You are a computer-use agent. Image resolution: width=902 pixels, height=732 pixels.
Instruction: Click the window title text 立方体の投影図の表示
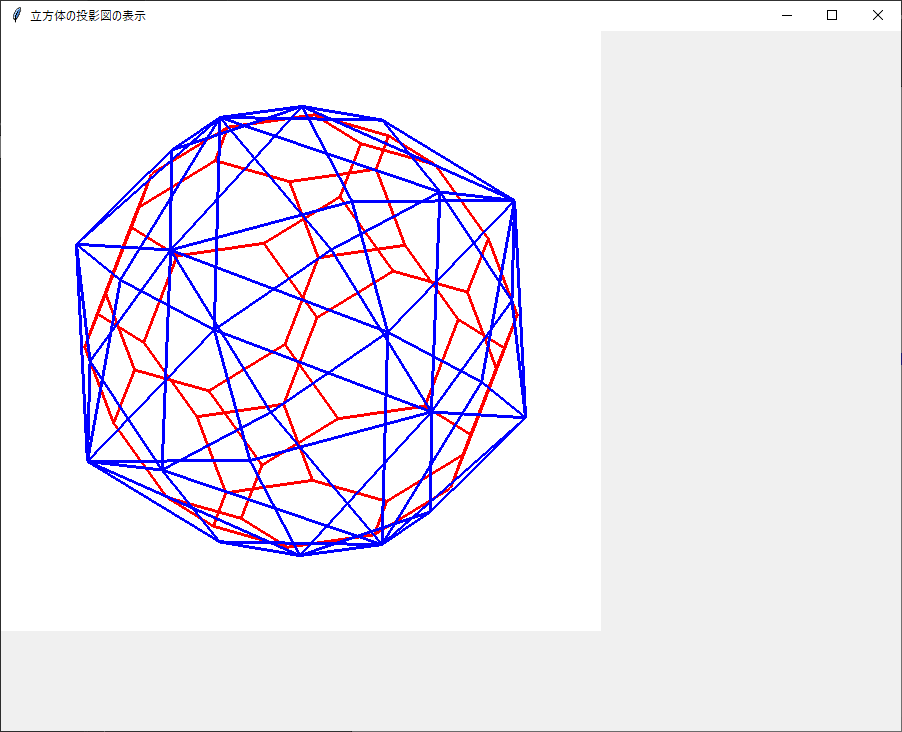tap(88, 16)
